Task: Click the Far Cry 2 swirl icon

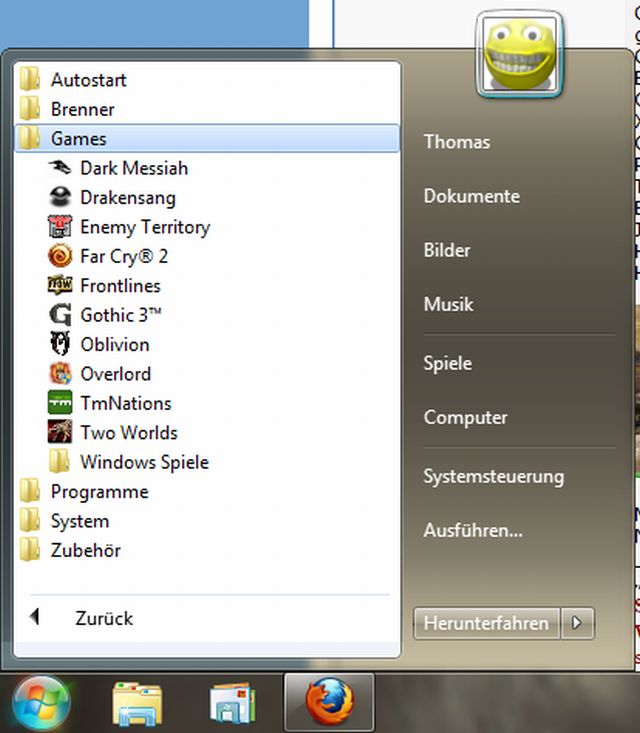Action: [x=60, y=256]
